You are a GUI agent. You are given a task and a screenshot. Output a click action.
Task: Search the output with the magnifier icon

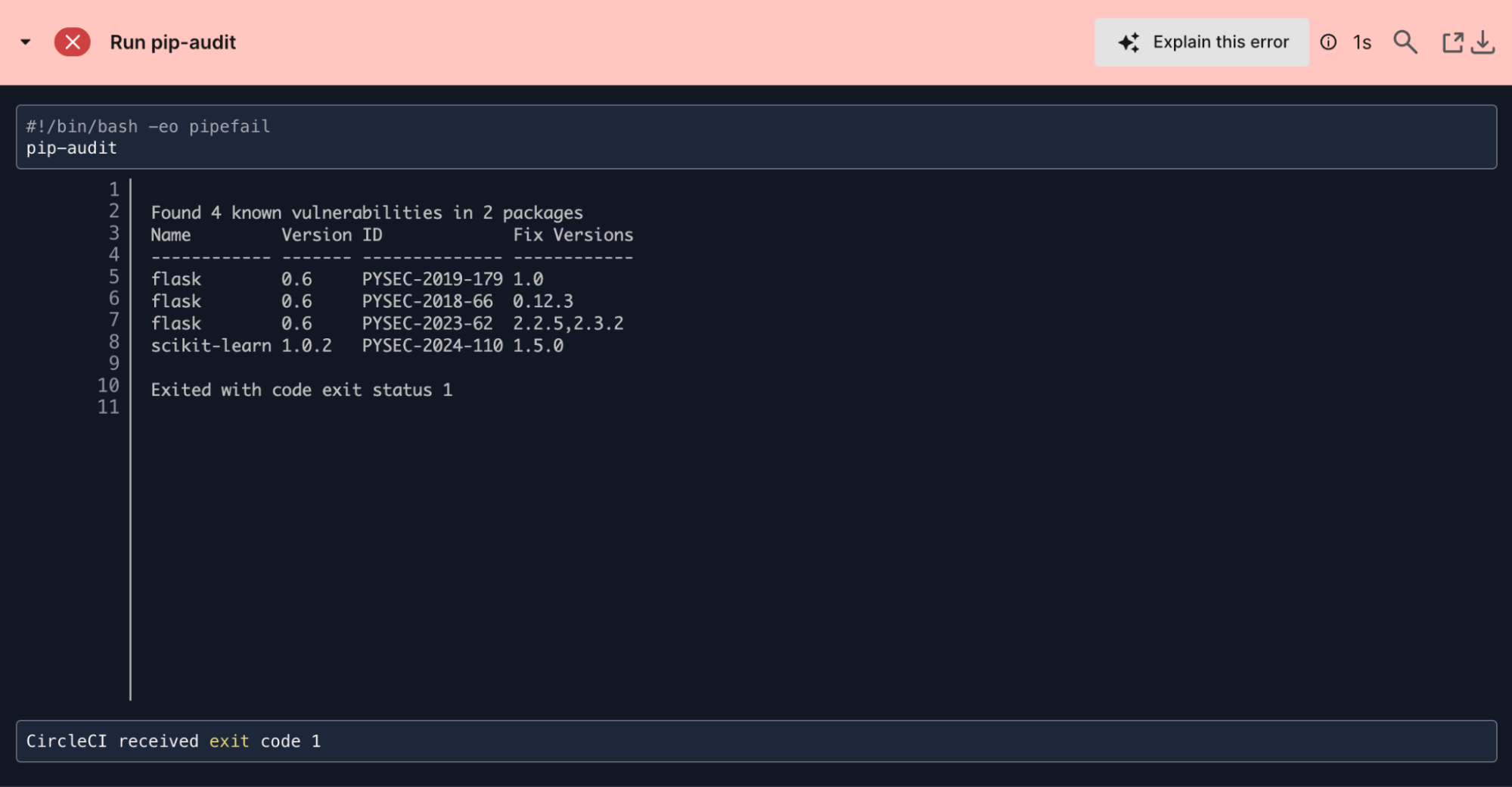1405,42
